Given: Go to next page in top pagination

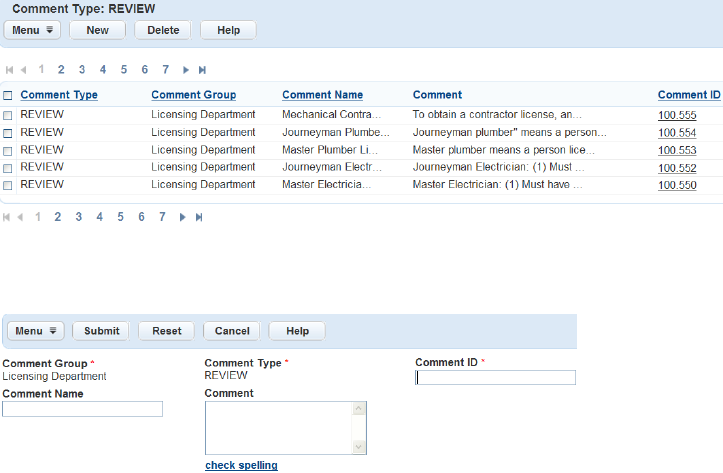Looking at the screenshot, I should tap(186, 70).
